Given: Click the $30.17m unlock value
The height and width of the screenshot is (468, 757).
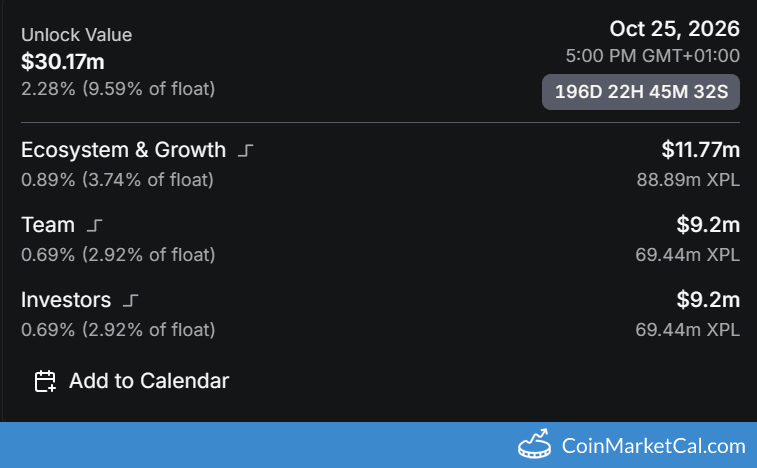Looking at the screenshot, I should pos(63,62).
